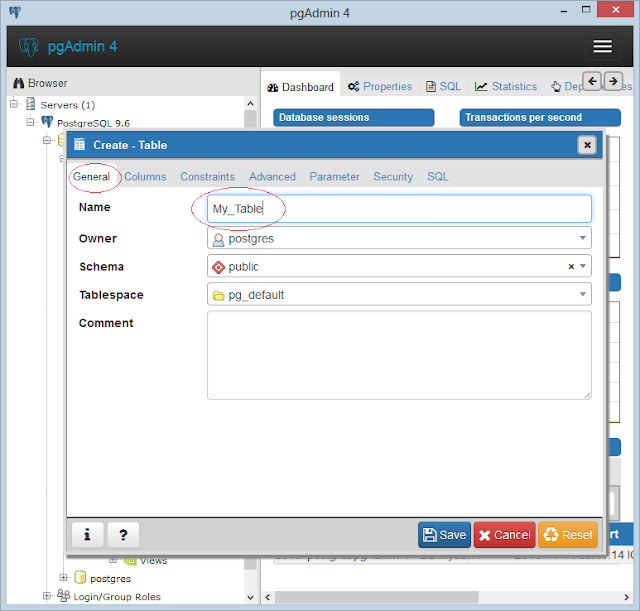Select Login/Group Roles tree item

pos(117,596)
